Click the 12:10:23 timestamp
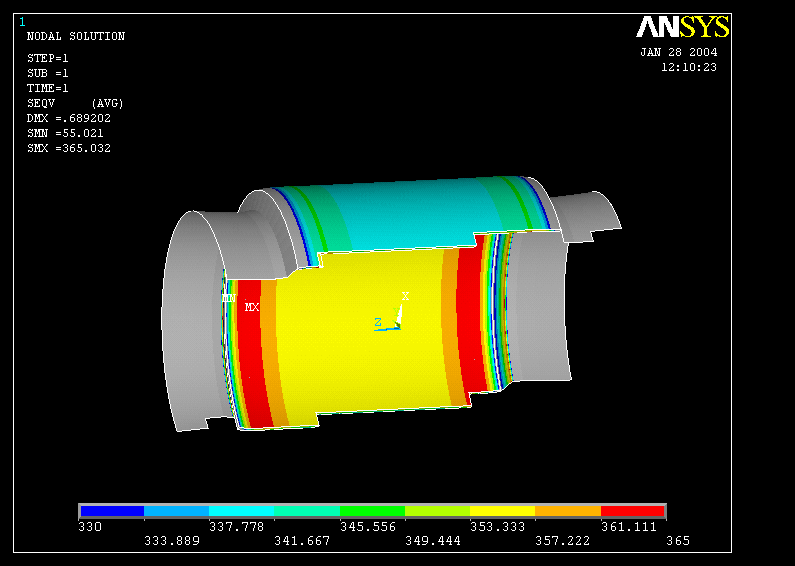The width and height of the screenshot is (795, 566). click(x=689, y=67)
